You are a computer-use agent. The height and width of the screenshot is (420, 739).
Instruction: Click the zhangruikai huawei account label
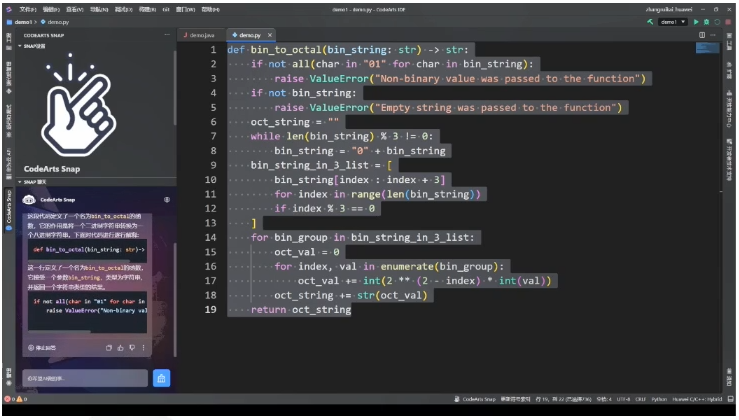pos(669,9)
